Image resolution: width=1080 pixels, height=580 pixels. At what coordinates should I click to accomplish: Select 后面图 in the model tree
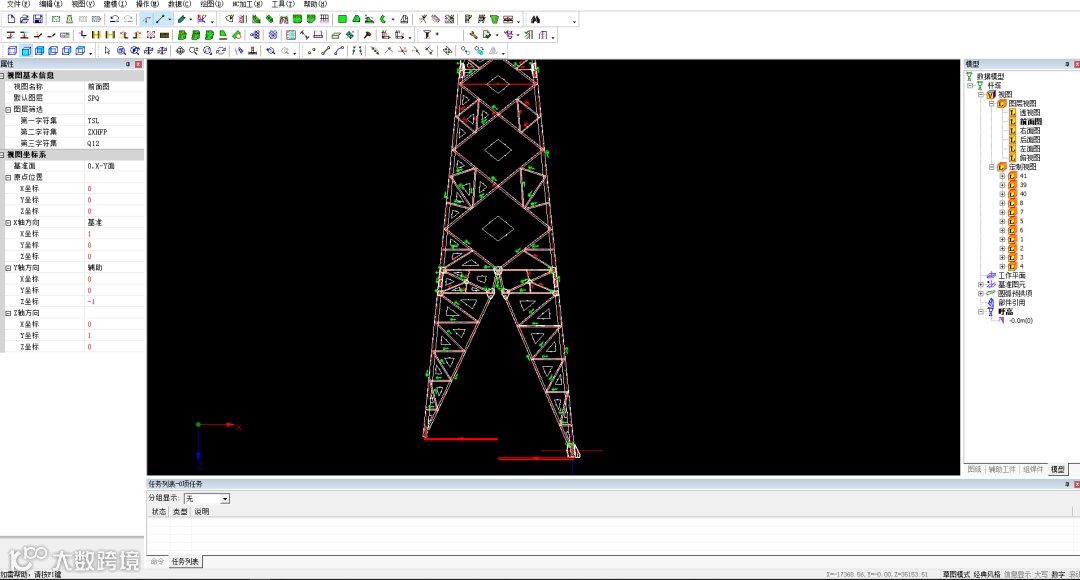coord(1030,139)
